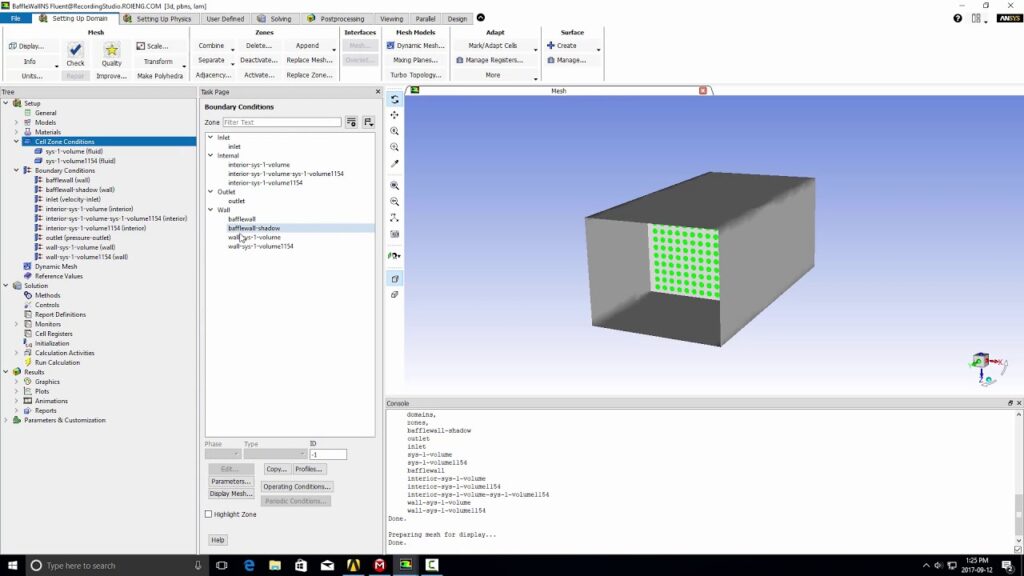1024x576 pixels.
Task: Enable the Highlight Zone checkbox
Action: click(209, 513)
